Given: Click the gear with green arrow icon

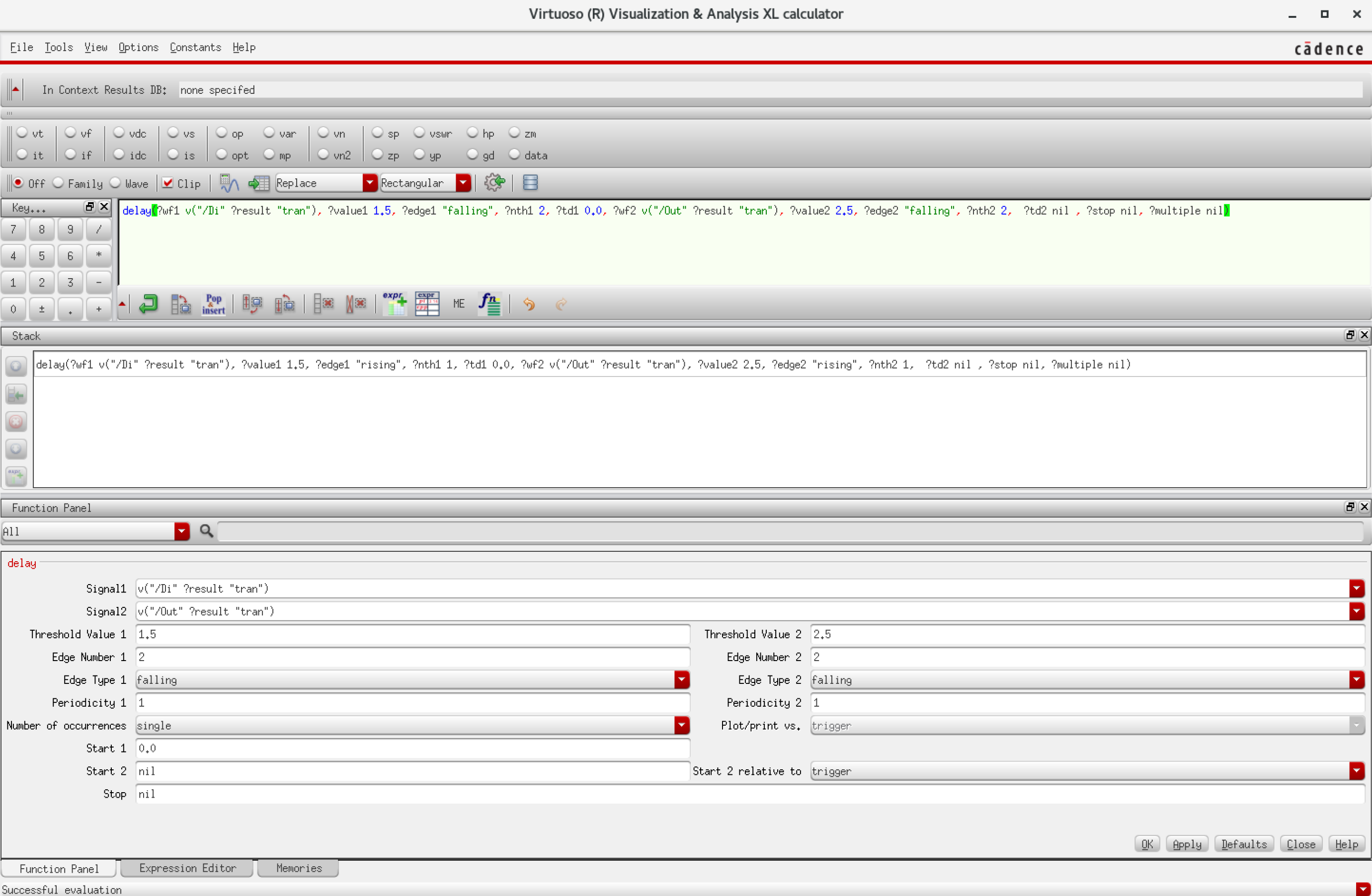Looking at the screenshot, I should tap(494, 183).
